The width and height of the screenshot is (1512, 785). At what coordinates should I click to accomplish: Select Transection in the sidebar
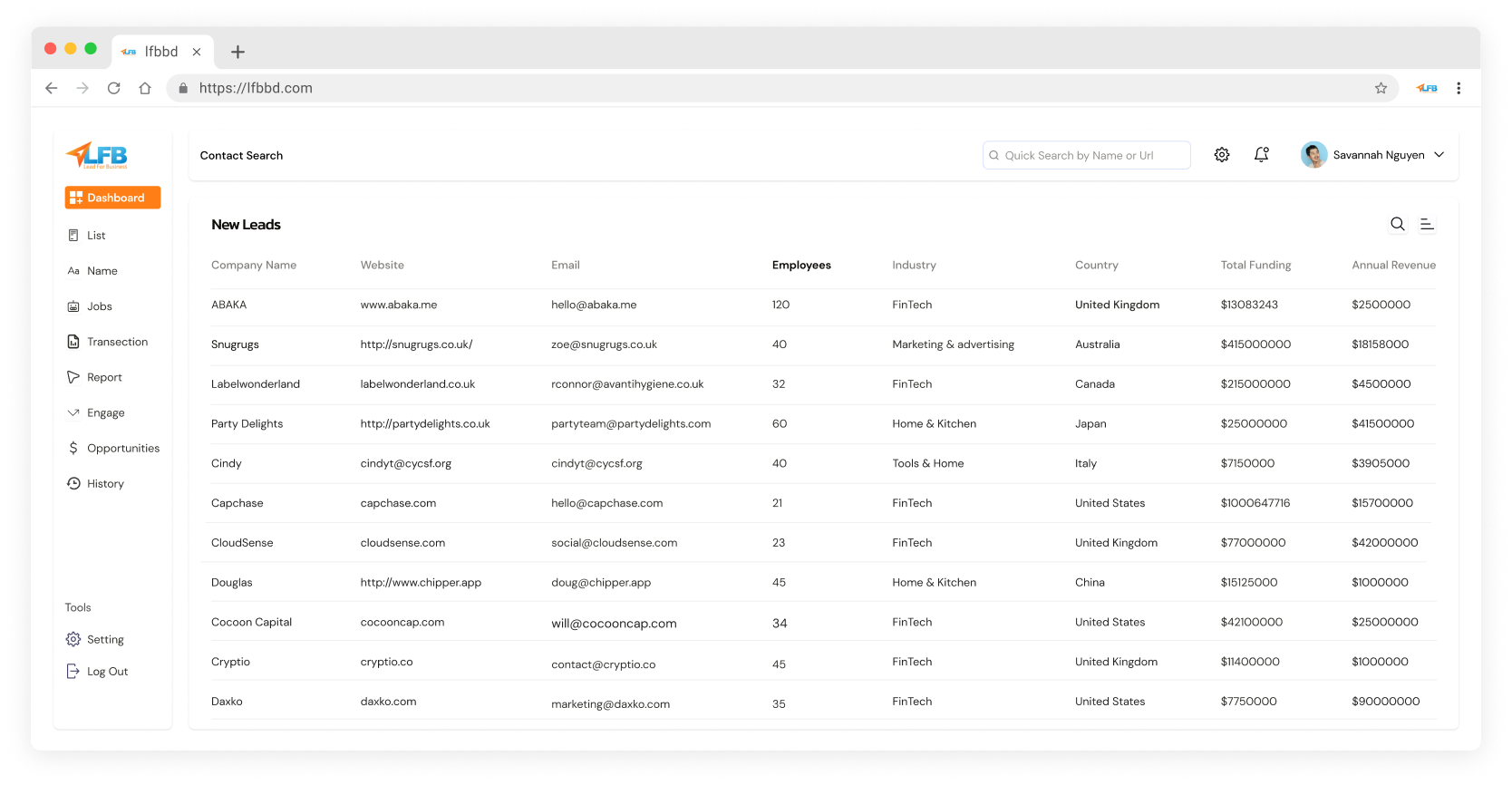[117, 342]
